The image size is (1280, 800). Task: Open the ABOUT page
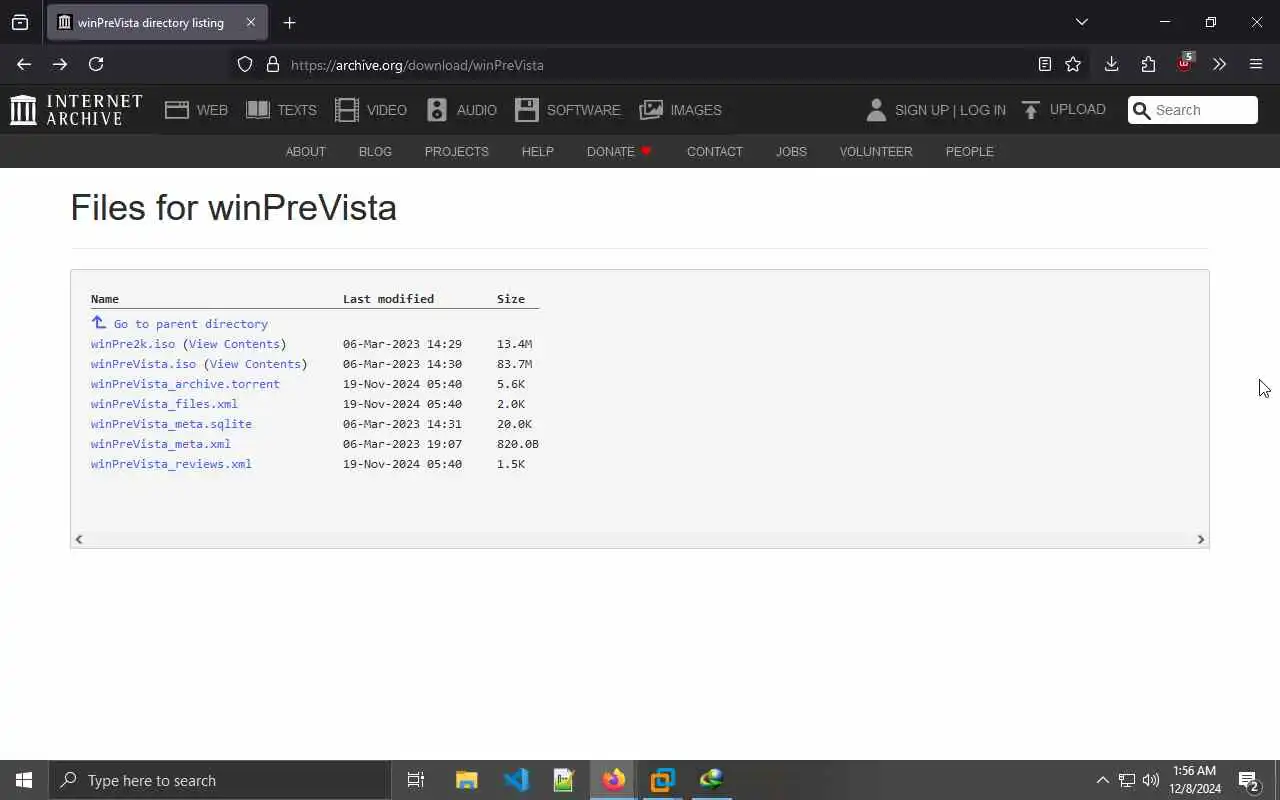click(x=306, y=152)
